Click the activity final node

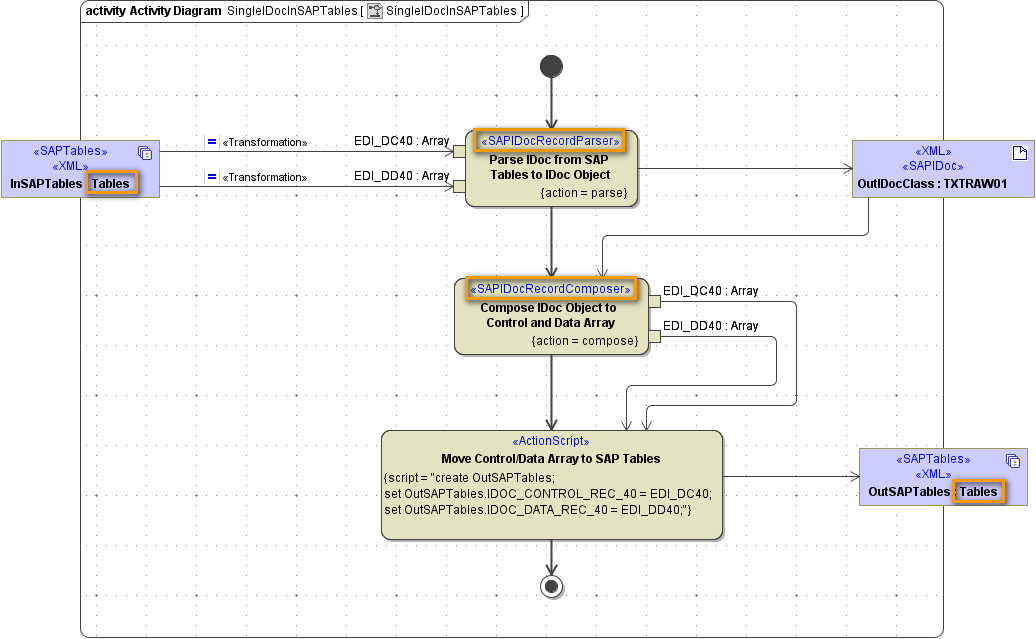click(551, 586)
